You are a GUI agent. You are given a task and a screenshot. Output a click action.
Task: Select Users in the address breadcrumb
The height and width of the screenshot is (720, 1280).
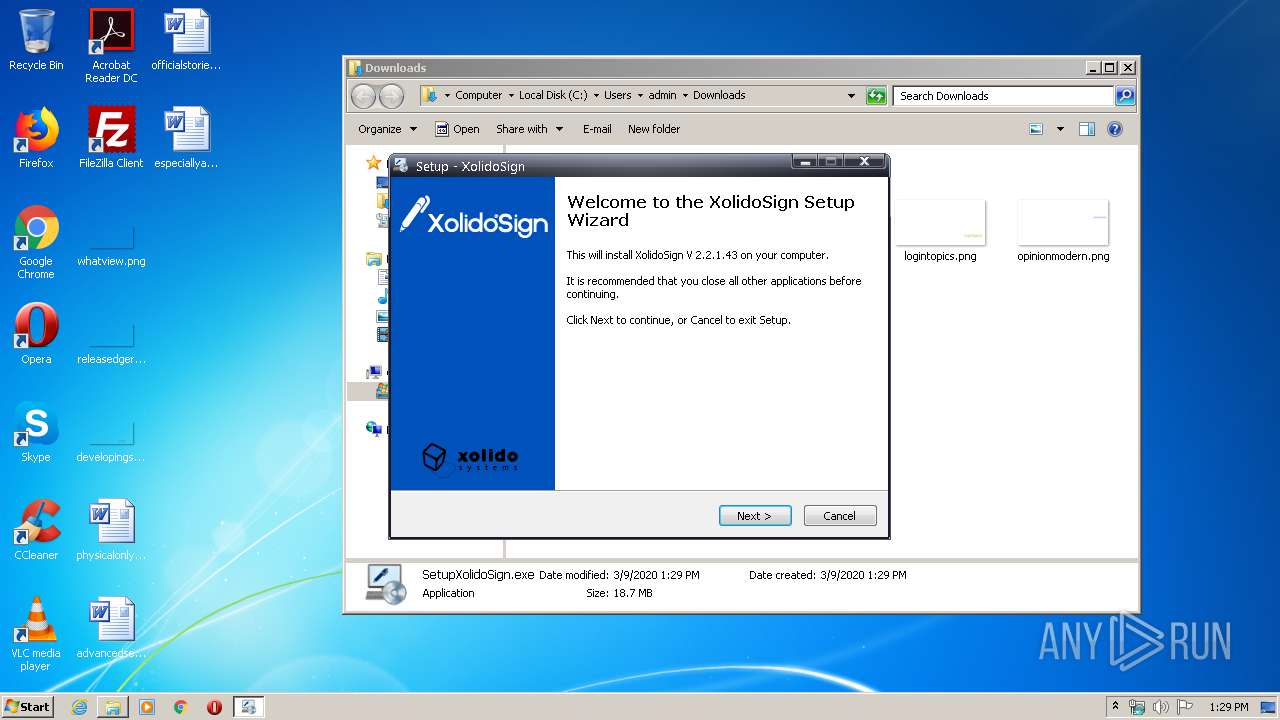(x=617, y=96)
